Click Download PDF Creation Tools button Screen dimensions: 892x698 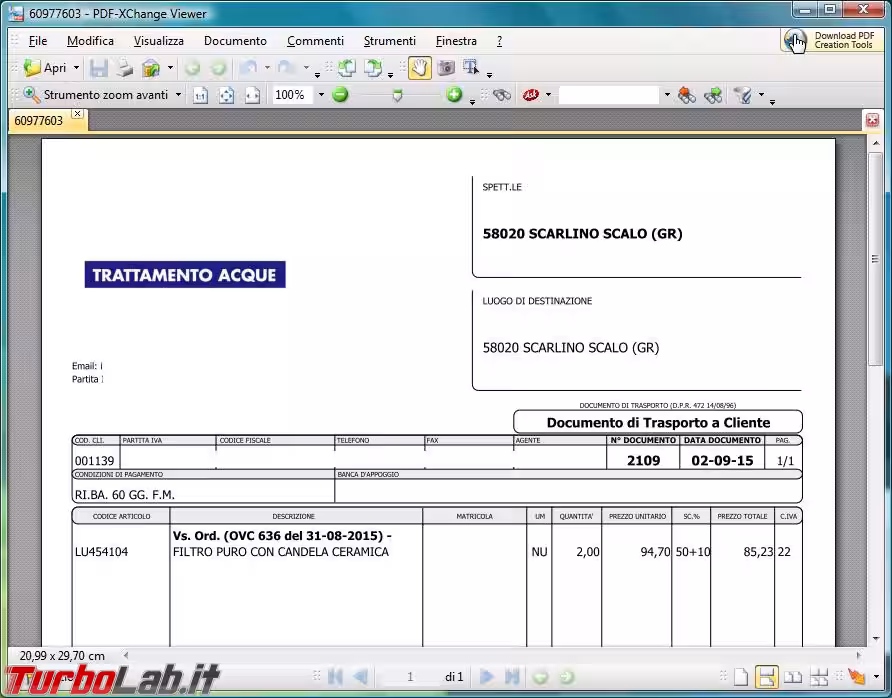(x=829, y=41)
